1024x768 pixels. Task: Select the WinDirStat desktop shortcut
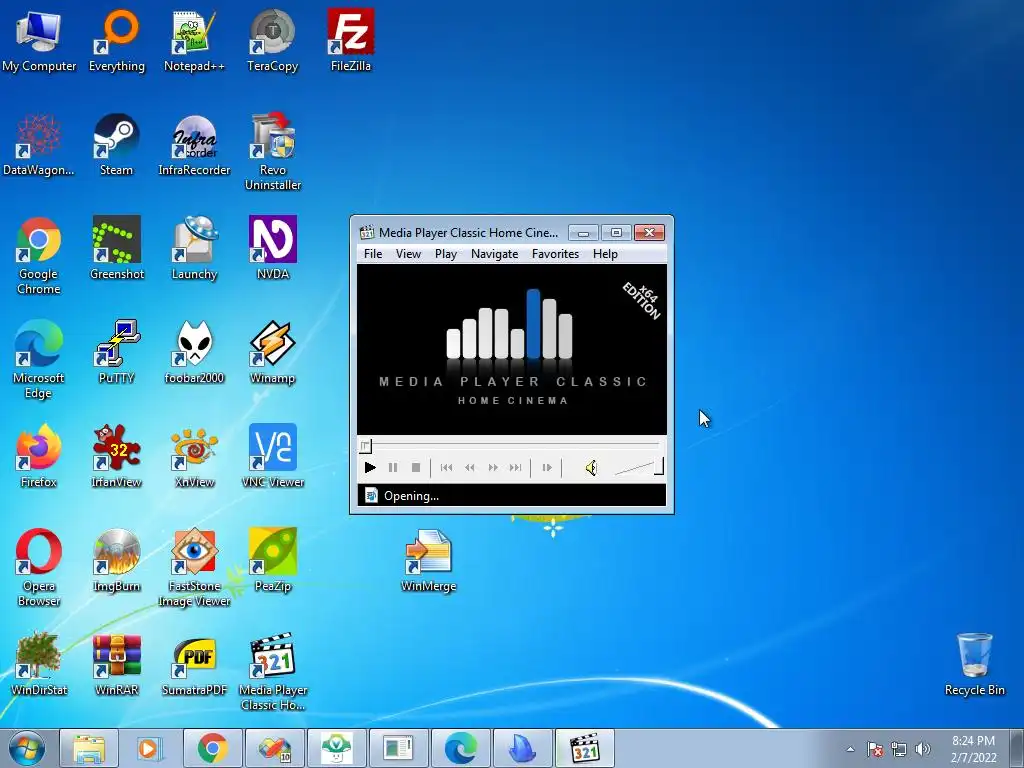point(39,665)
